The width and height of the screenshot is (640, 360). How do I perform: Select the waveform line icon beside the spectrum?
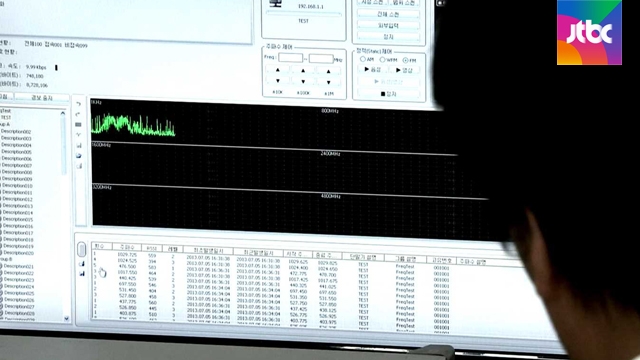(78, 135)
